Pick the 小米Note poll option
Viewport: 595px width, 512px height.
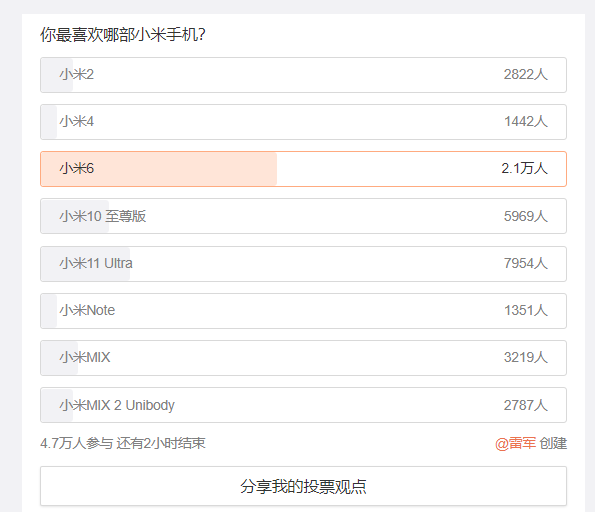[x=303, y=311]
